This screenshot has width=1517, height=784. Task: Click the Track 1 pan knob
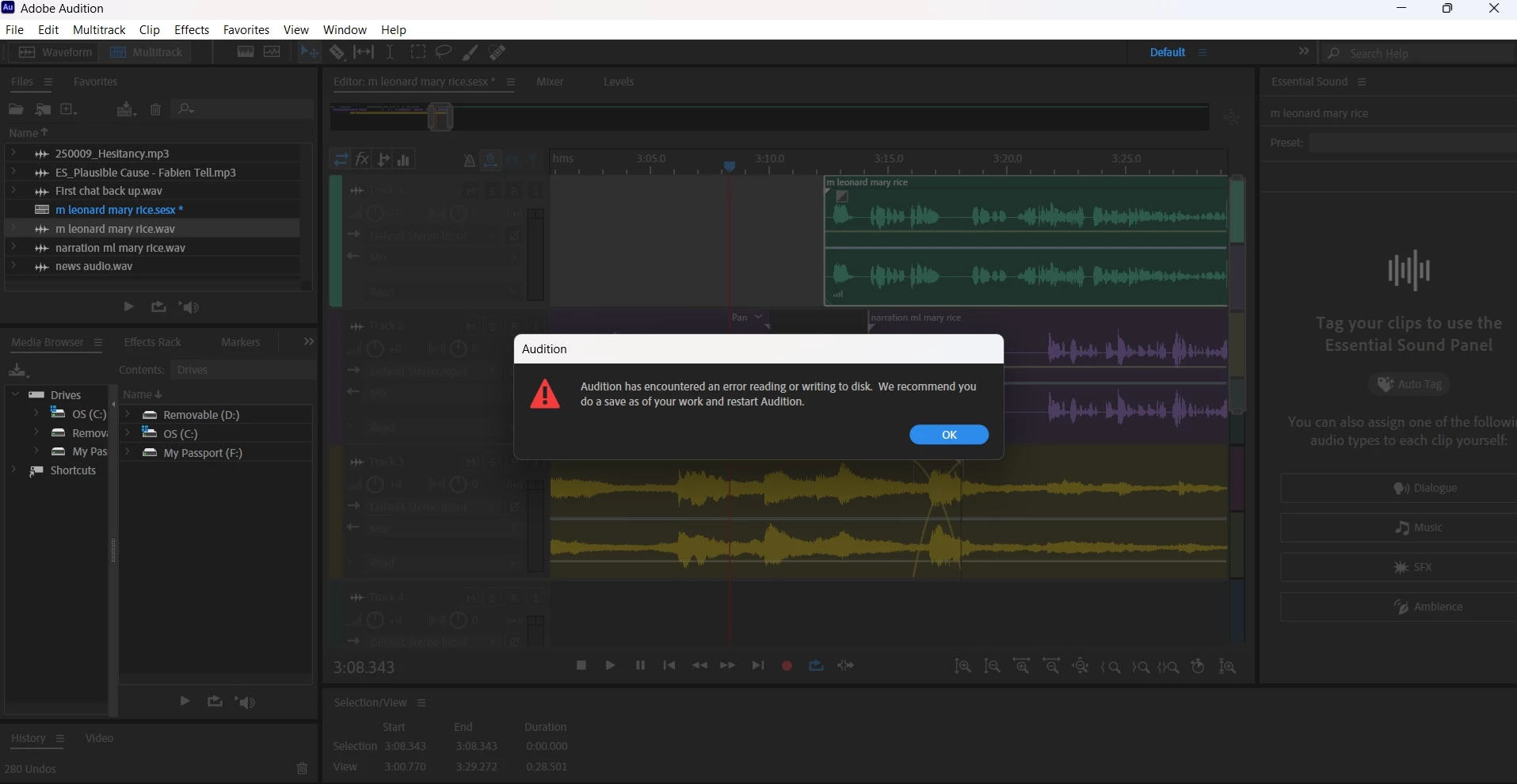(x=459, y=213)
